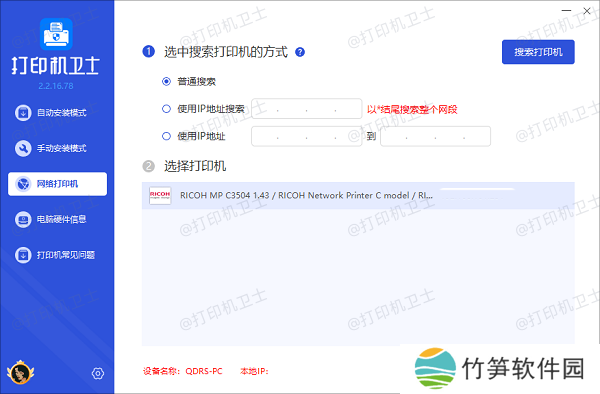Select the 使用IP地址搜索 radio option
Viewport: 600px width, 394px height.
[x=166, y=109]
